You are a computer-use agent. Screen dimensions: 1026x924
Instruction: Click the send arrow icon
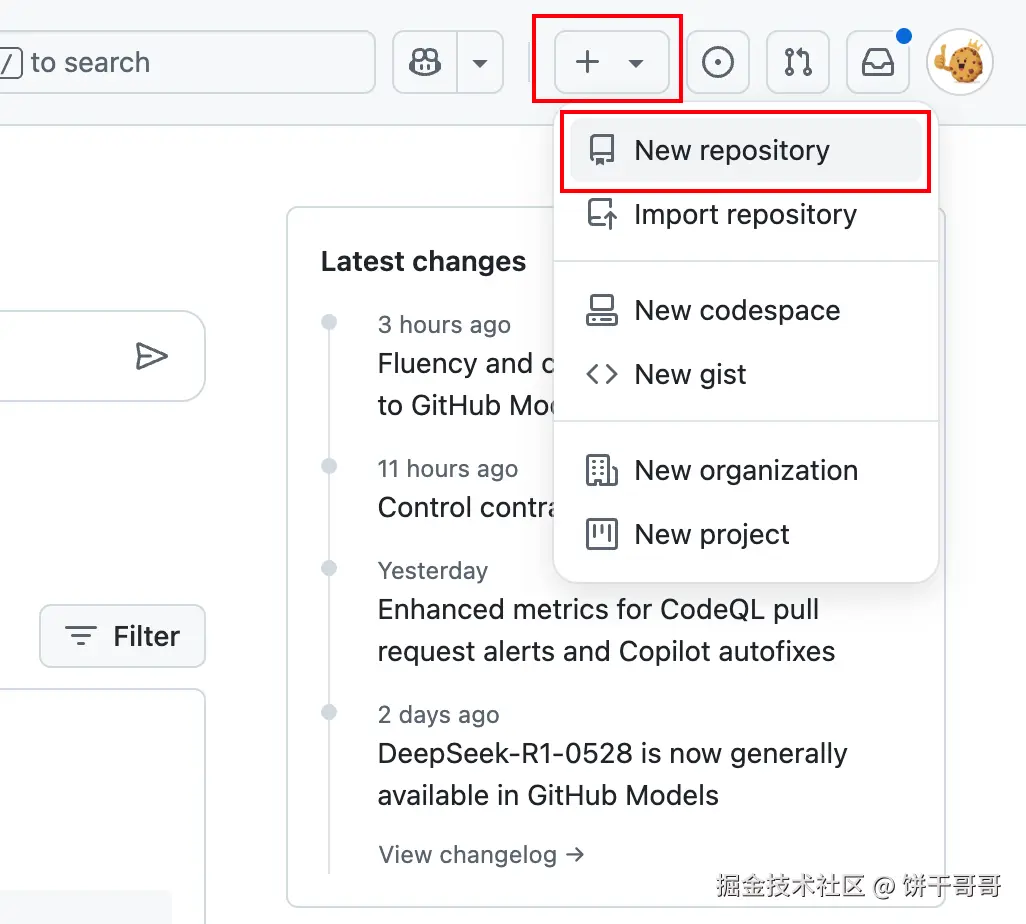[151, 356]
